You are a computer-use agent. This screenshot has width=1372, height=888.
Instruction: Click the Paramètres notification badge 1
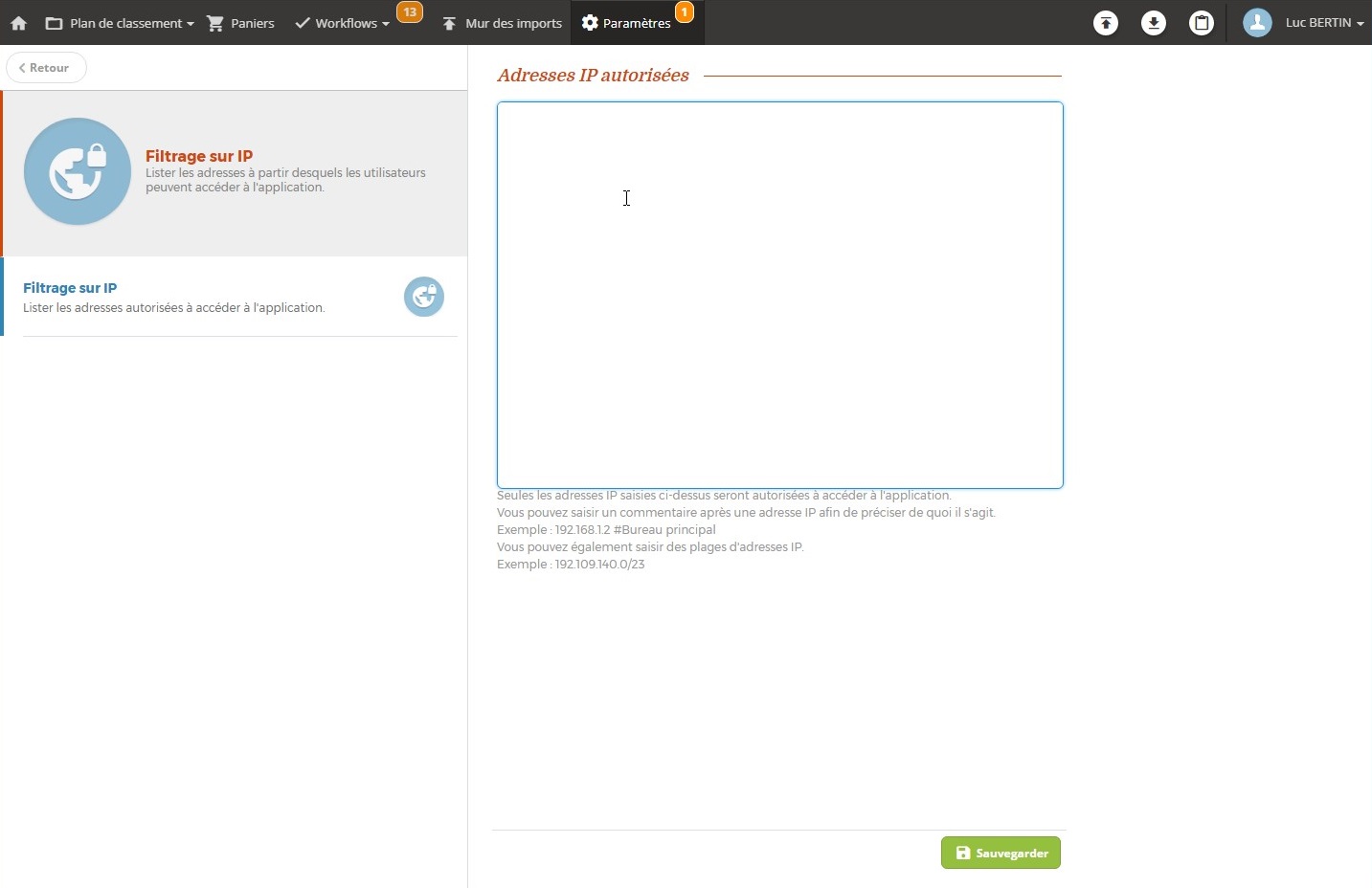click(685, 12)
